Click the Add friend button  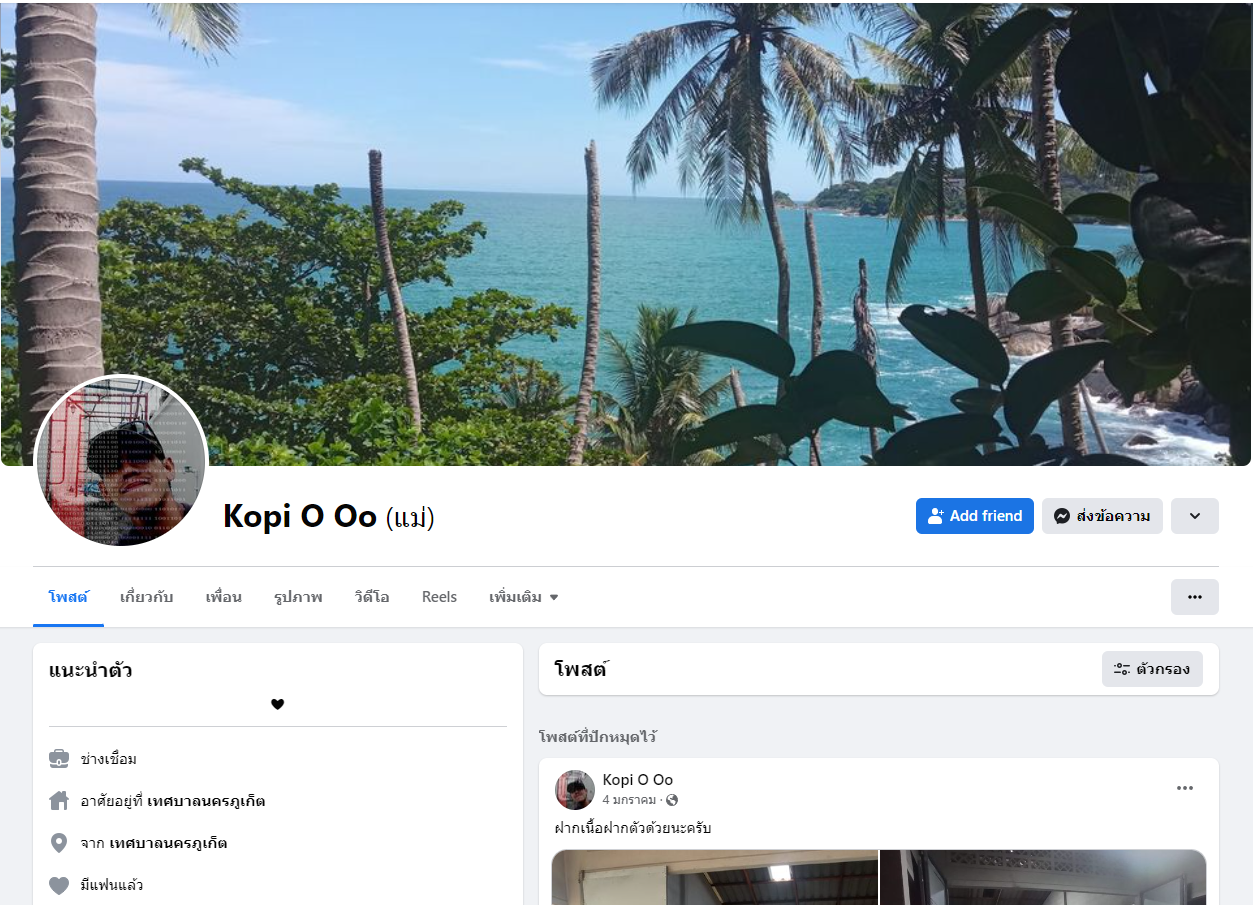click(x=975, y=516)
